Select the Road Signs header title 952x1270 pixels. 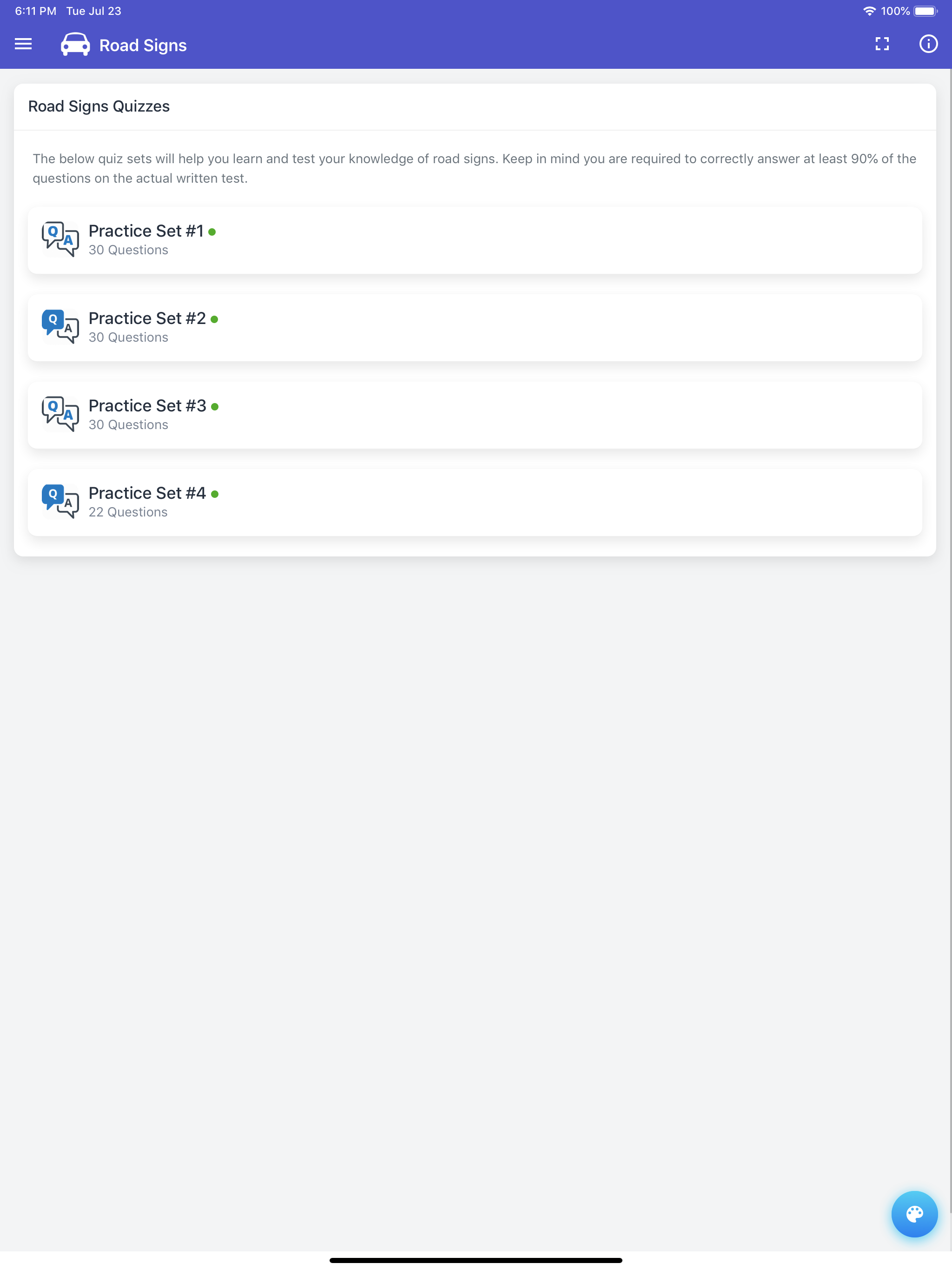(x=142, y=45)
